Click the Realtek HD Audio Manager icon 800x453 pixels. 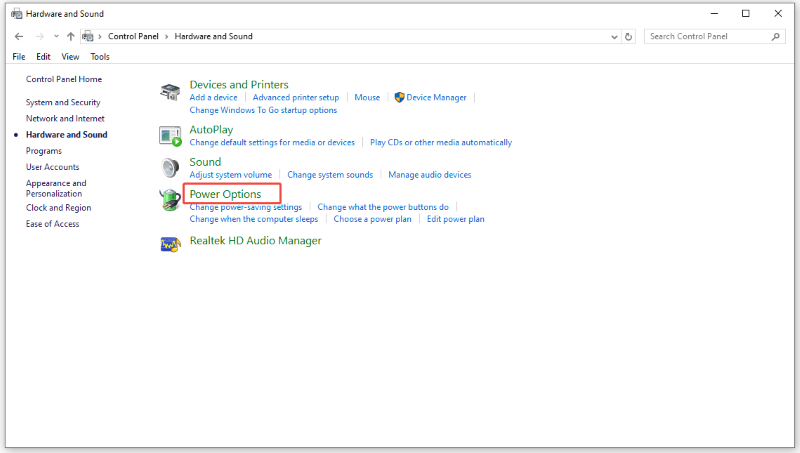170,245
